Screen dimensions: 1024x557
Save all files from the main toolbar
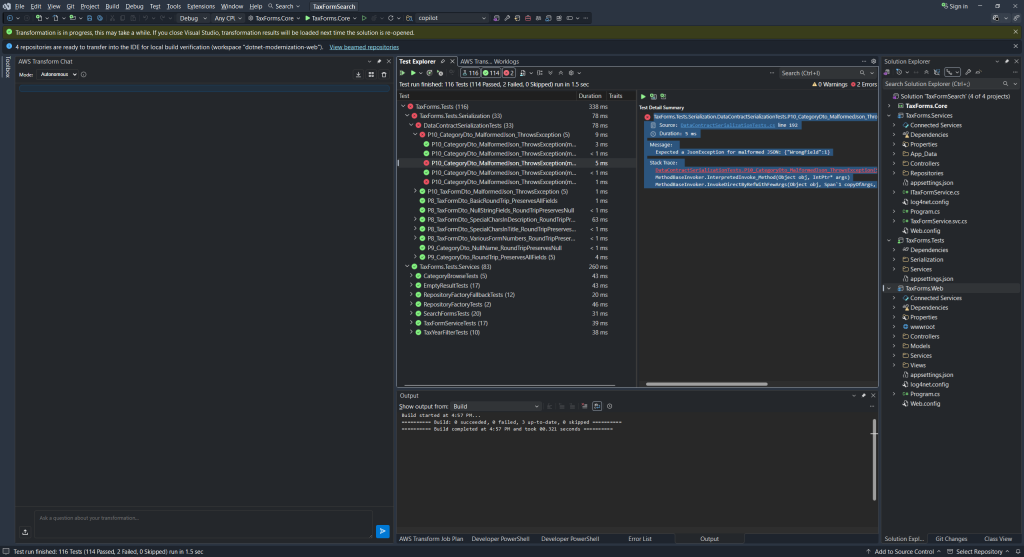point(100,18)
